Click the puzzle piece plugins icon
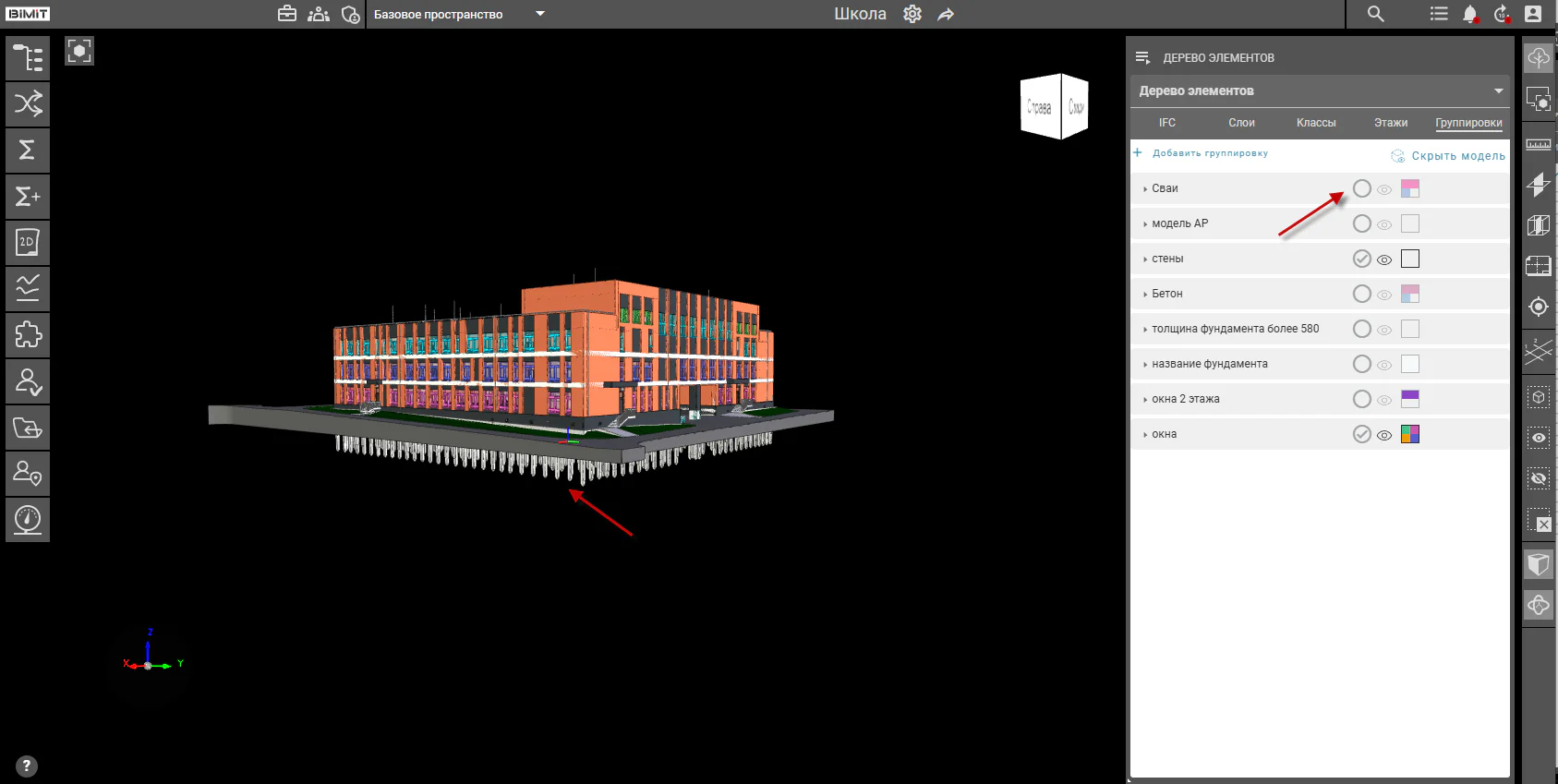 28,334
